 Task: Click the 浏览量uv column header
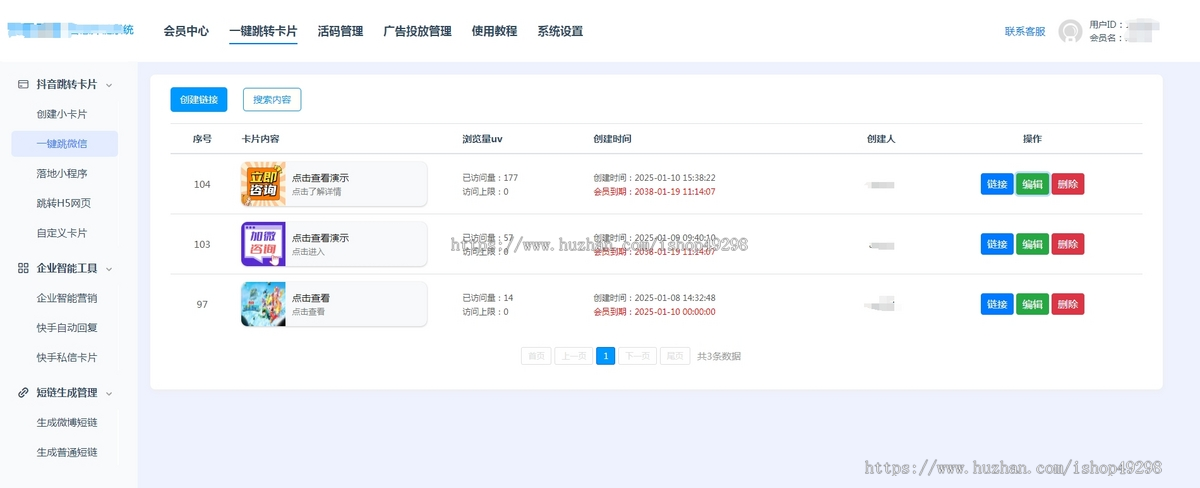point(482,139)
